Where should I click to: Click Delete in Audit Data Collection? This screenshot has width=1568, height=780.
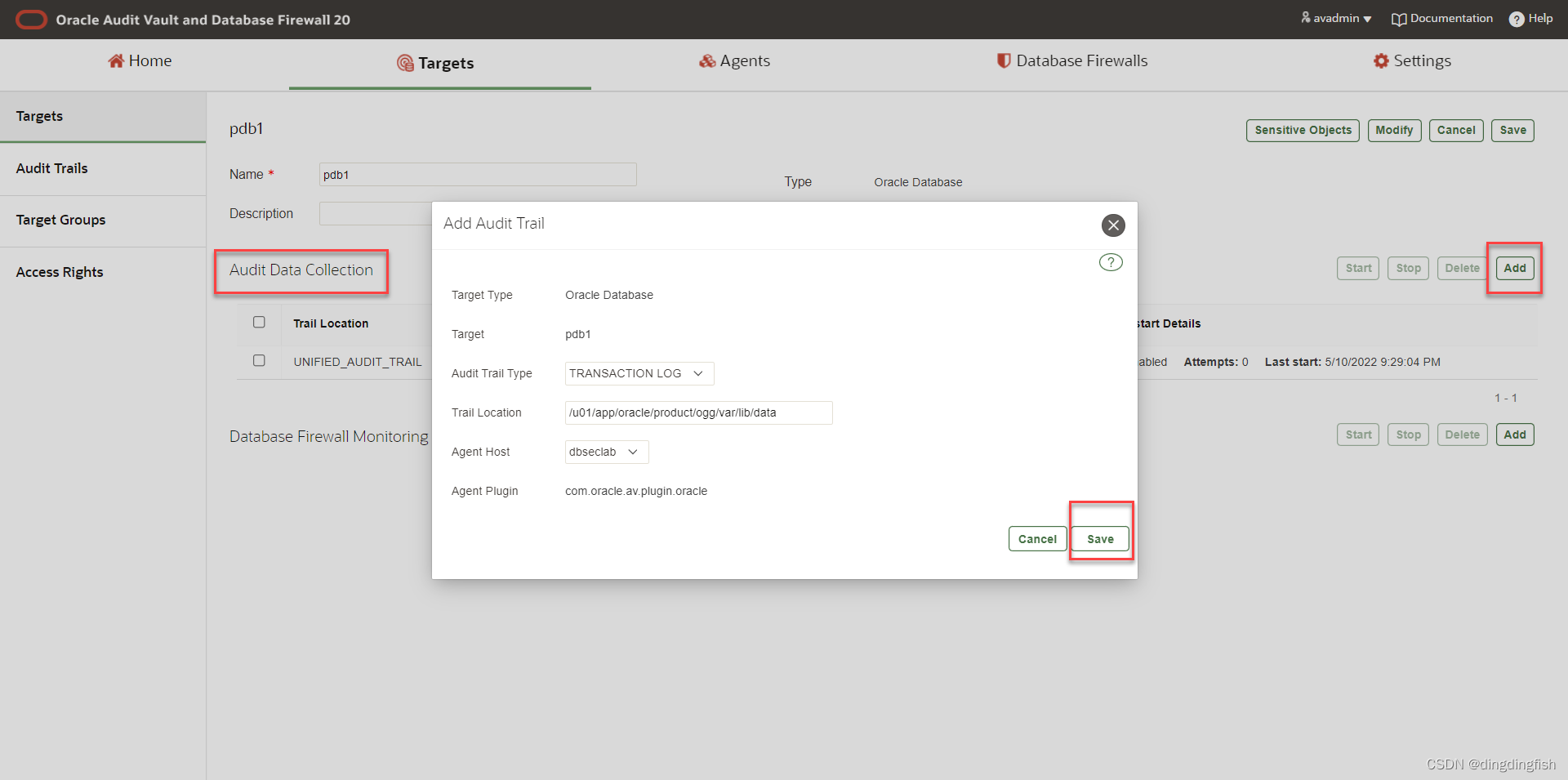pos(1462,268)
